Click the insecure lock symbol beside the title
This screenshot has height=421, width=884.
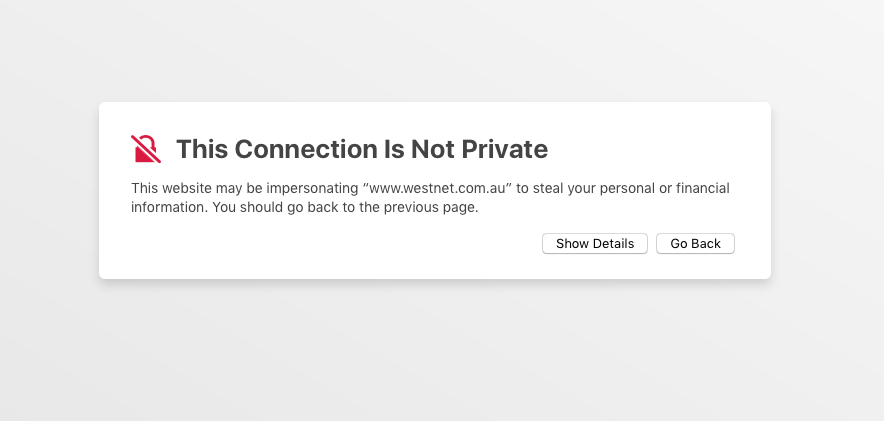(x=146, y=149)
